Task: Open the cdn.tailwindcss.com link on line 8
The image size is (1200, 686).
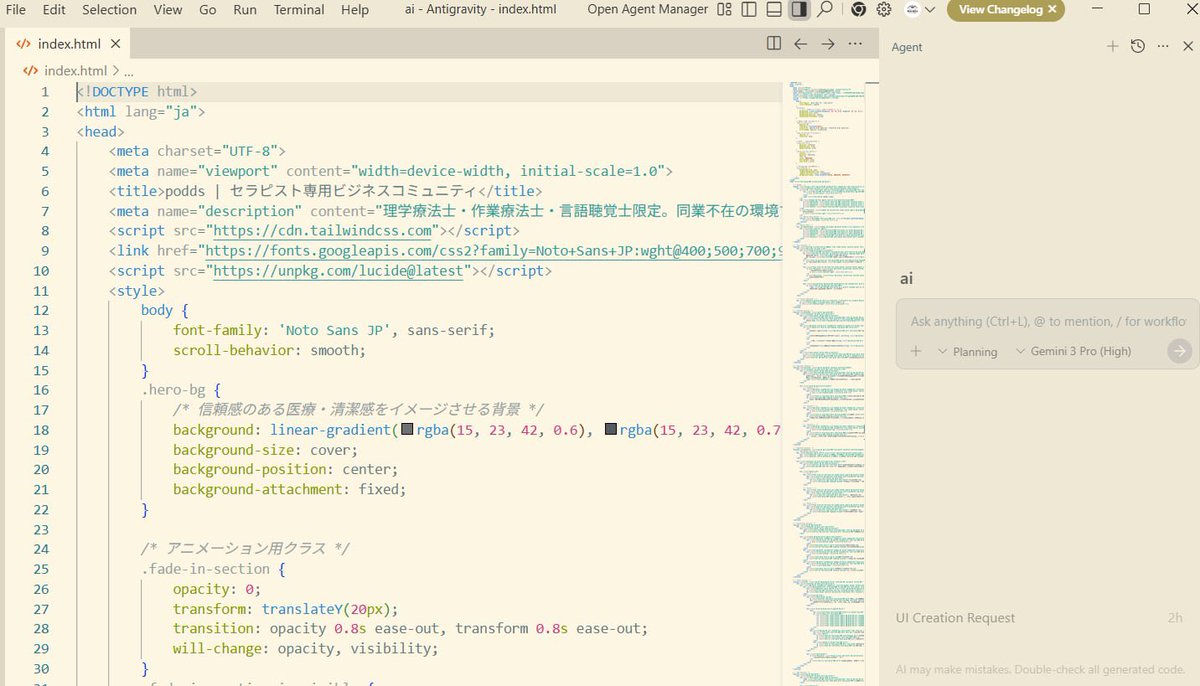Action: [x=322, y=231]
